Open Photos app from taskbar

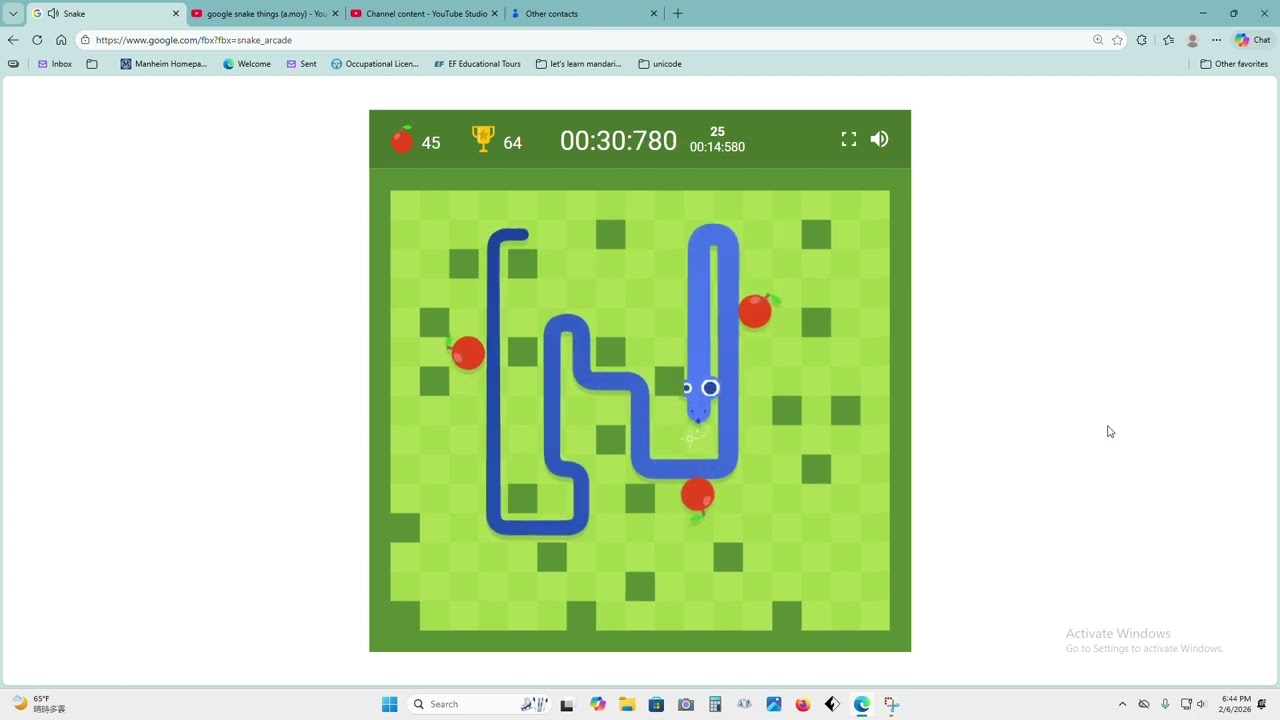tap(774, 704)
